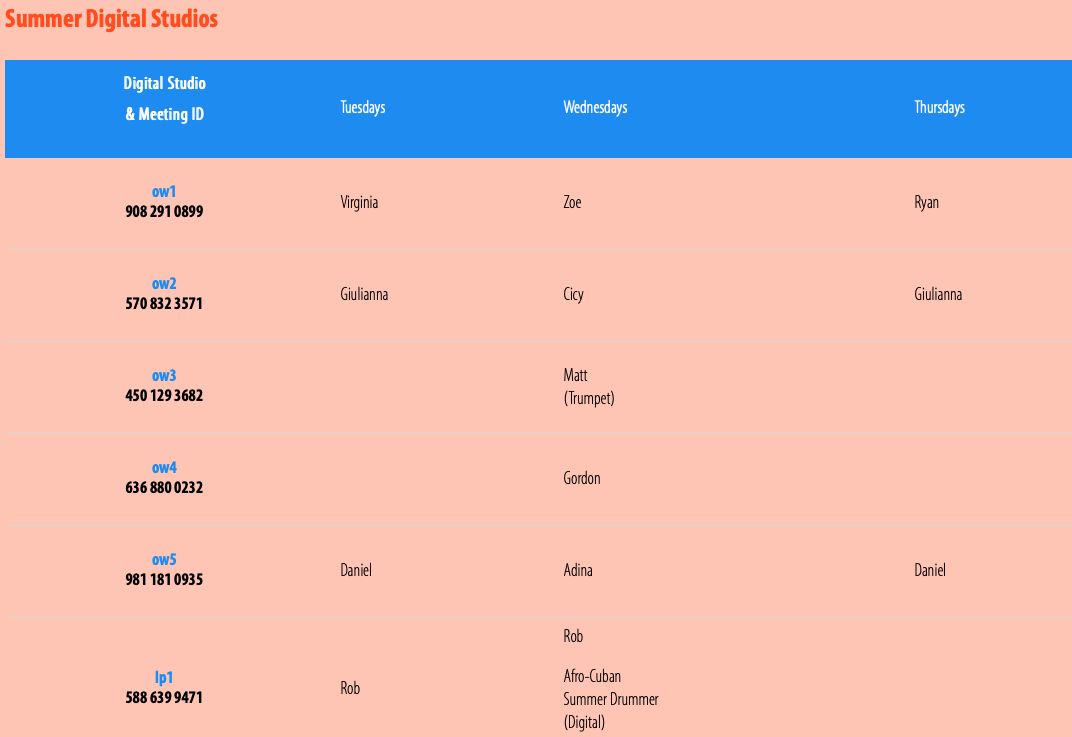Click the Tuesdays column header
The image size is (1072, 737).
(x=363, y=107)
